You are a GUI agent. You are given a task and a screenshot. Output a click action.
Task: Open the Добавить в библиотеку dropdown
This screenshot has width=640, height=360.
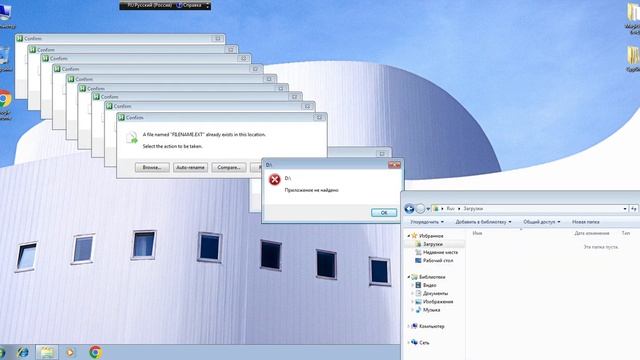[x=483, y=222]
